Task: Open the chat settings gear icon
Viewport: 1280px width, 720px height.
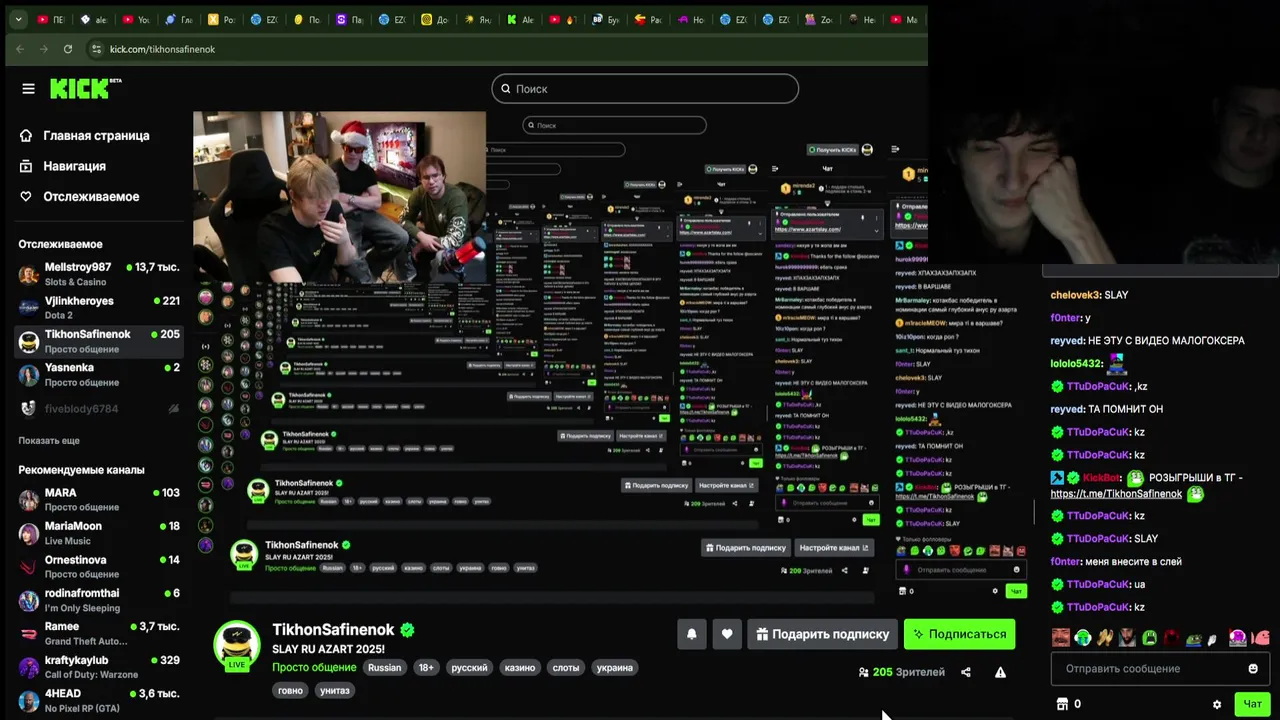Action: (x=1217, y=704)
